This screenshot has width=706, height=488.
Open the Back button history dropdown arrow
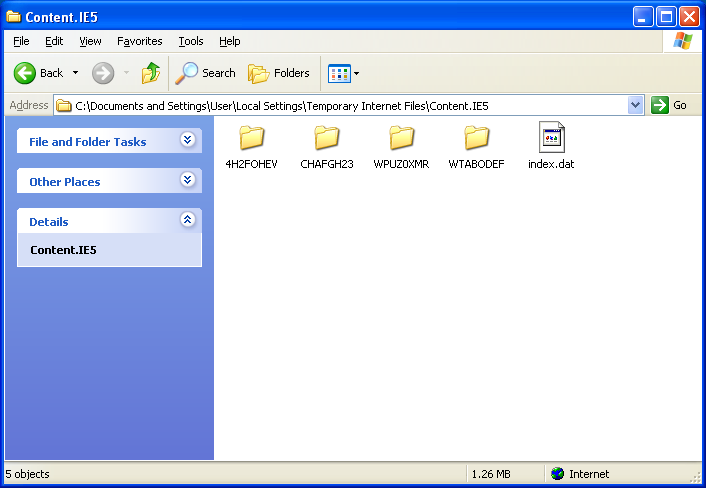(x=75, y=73)
